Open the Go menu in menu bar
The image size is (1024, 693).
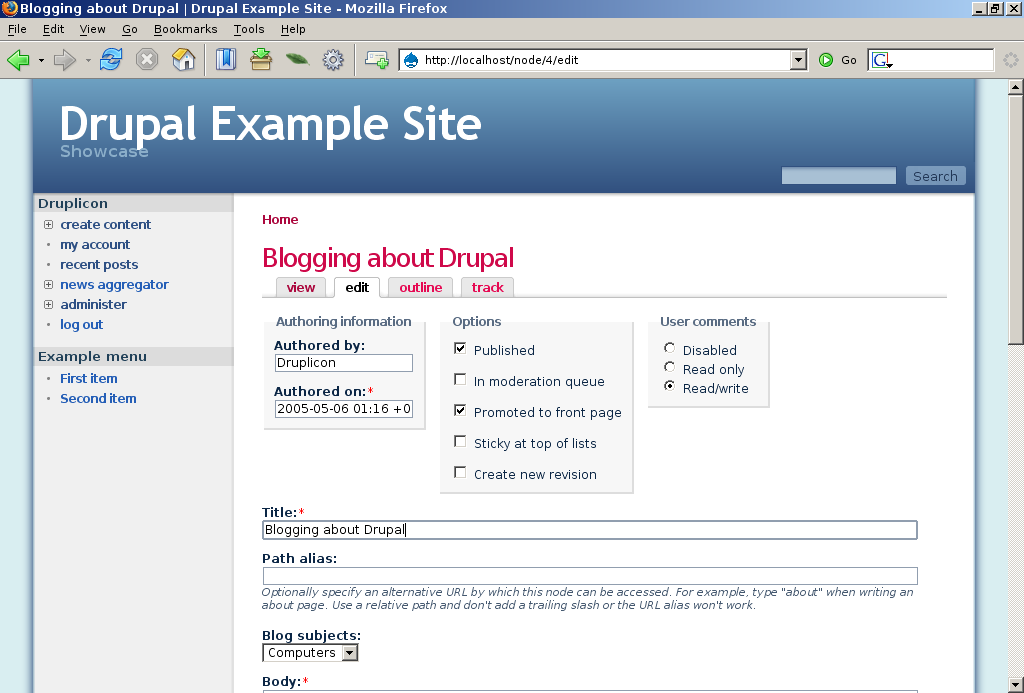(130, 29)
